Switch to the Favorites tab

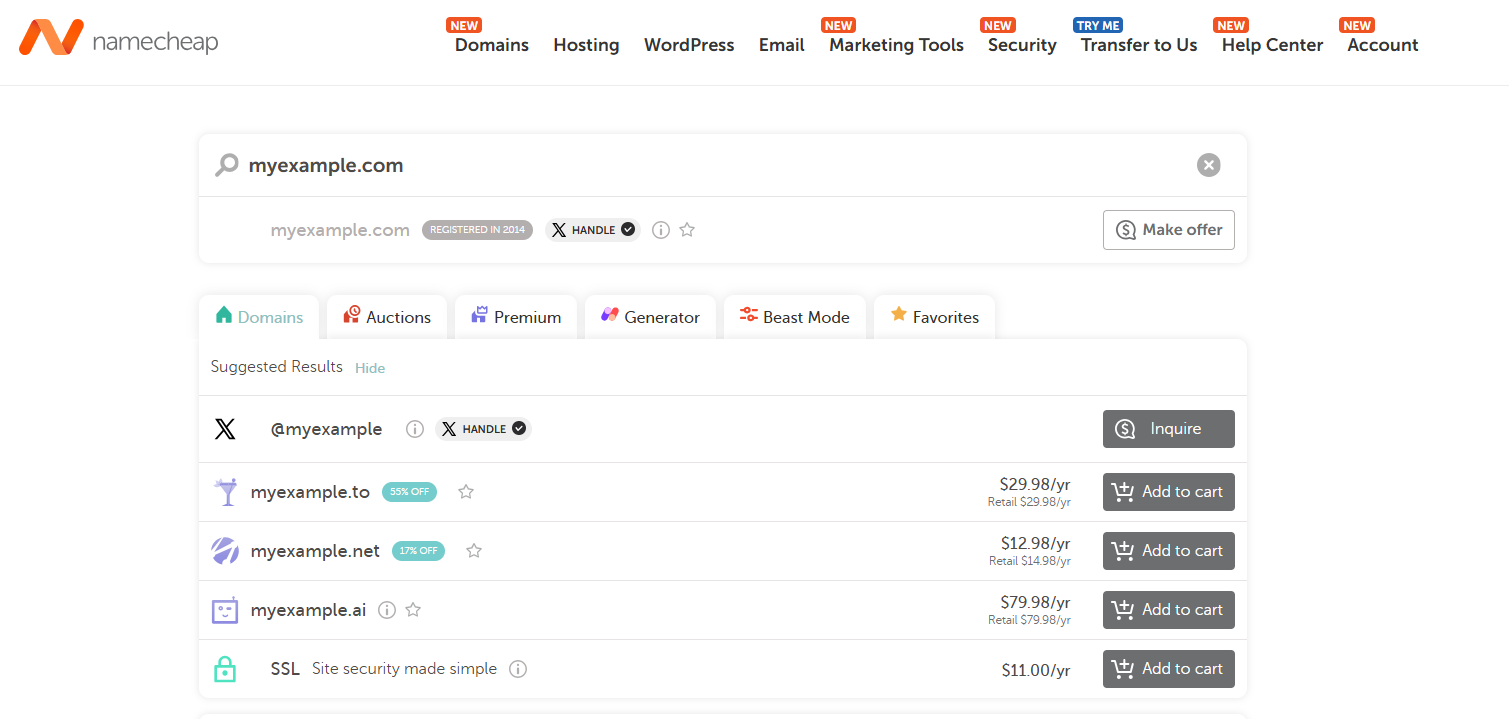coord(934,317)
